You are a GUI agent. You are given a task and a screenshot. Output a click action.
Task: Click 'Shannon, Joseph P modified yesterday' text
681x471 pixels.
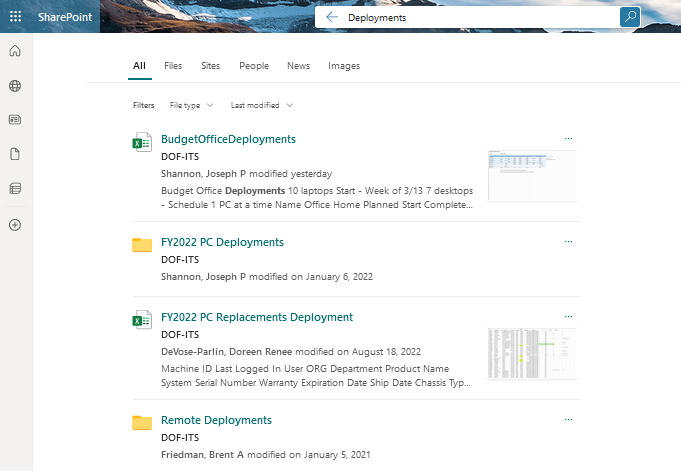coord(247,174)
